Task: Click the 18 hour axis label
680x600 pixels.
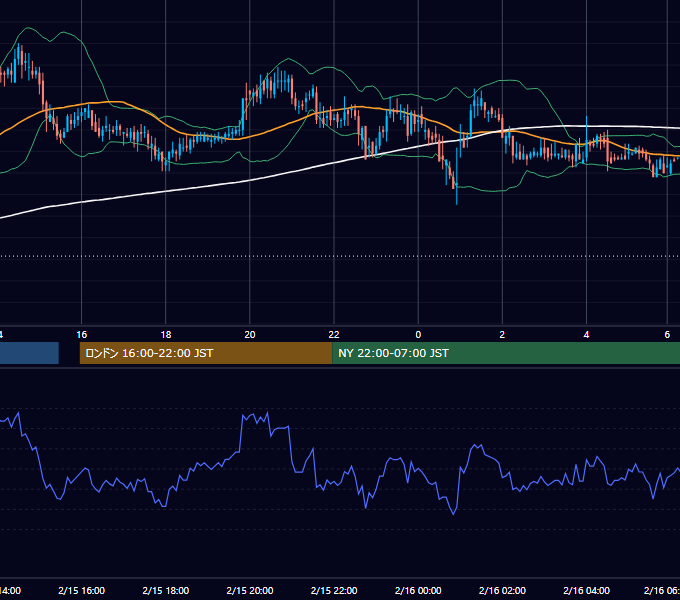Action: pos(166,335)
